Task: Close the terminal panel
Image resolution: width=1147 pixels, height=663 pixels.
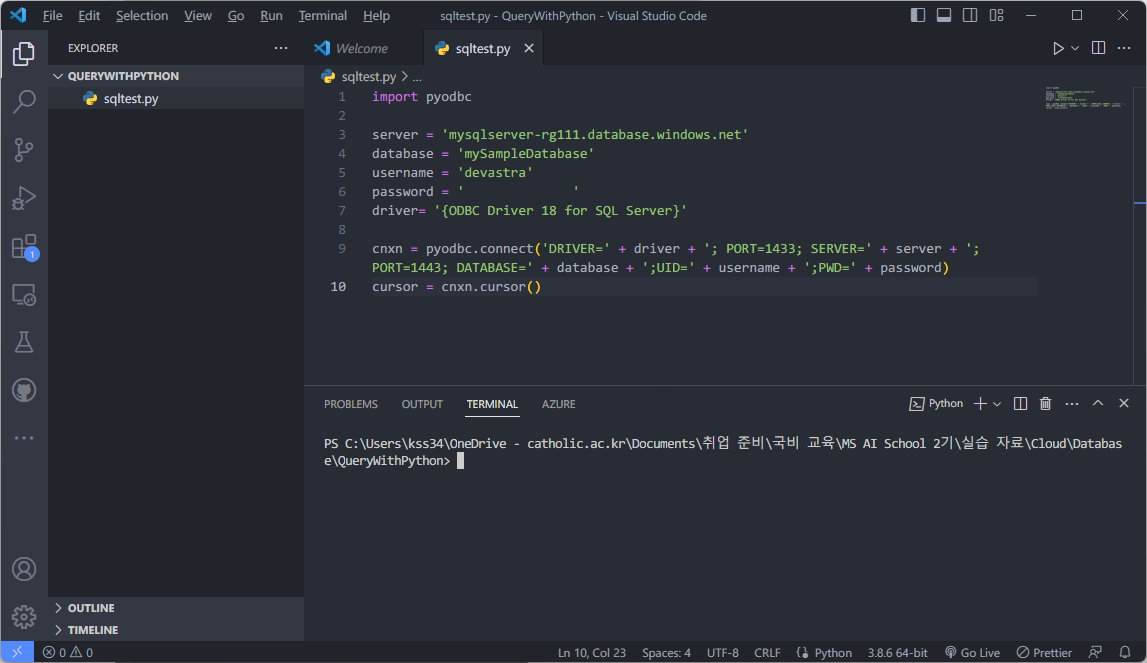Action: 1124,403
